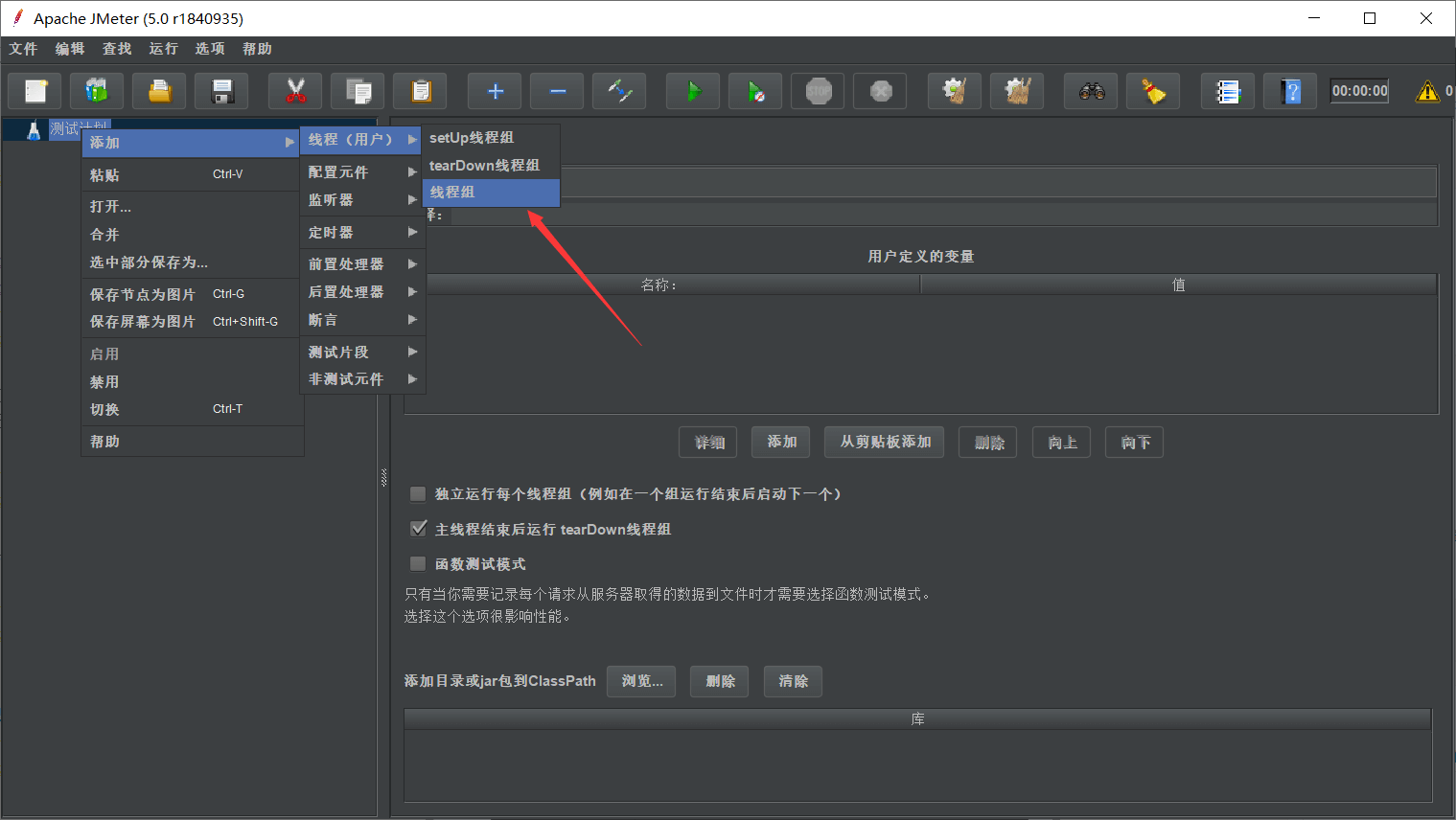The height and width of the screenshot is (820, 1456).
Task: Click the 从剪贴板添加 button
Action: point(885,442)
